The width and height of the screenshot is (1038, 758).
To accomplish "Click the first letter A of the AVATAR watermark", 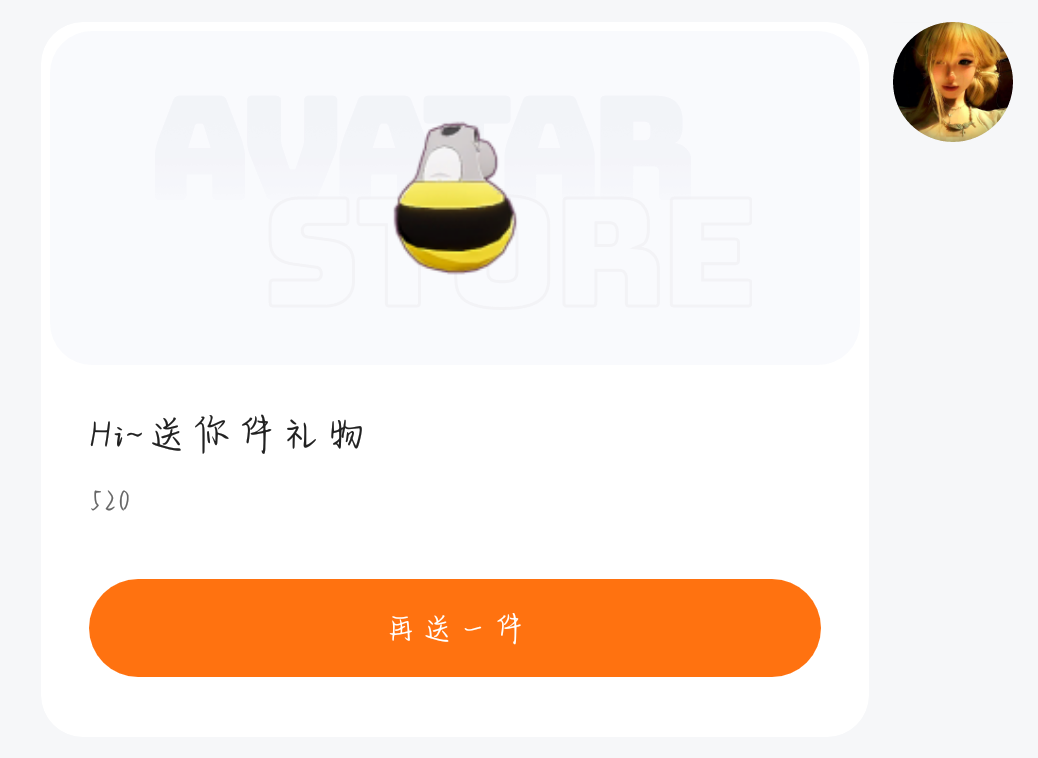I will pos(201,147).
